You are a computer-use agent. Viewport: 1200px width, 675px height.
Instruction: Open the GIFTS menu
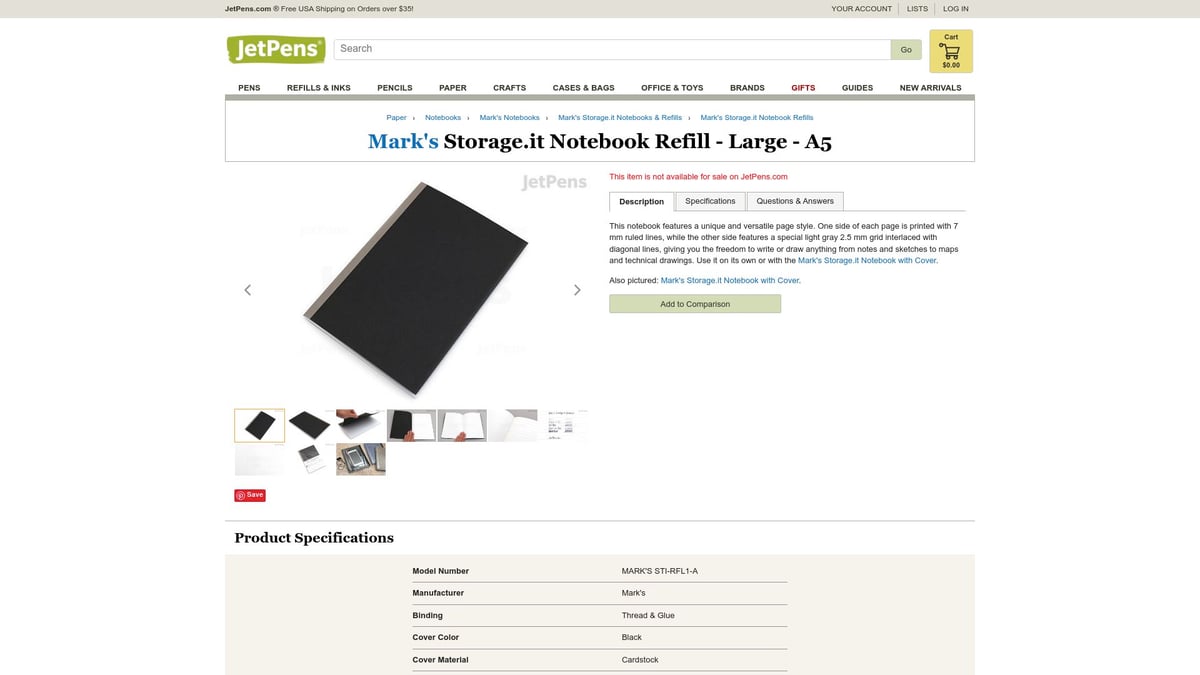click(x=803, y=88)
